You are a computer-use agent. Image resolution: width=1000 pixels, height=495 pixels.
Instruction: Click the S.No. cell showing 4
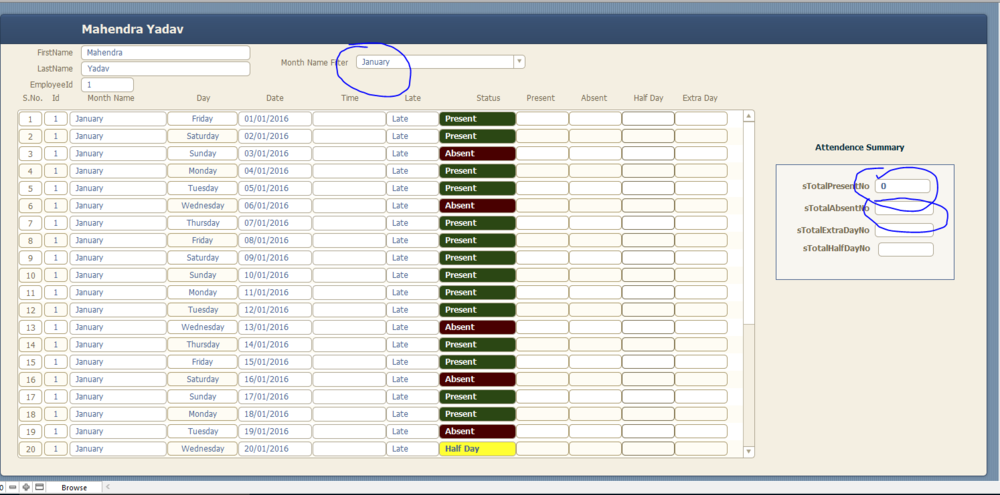[x=31, y=171]
